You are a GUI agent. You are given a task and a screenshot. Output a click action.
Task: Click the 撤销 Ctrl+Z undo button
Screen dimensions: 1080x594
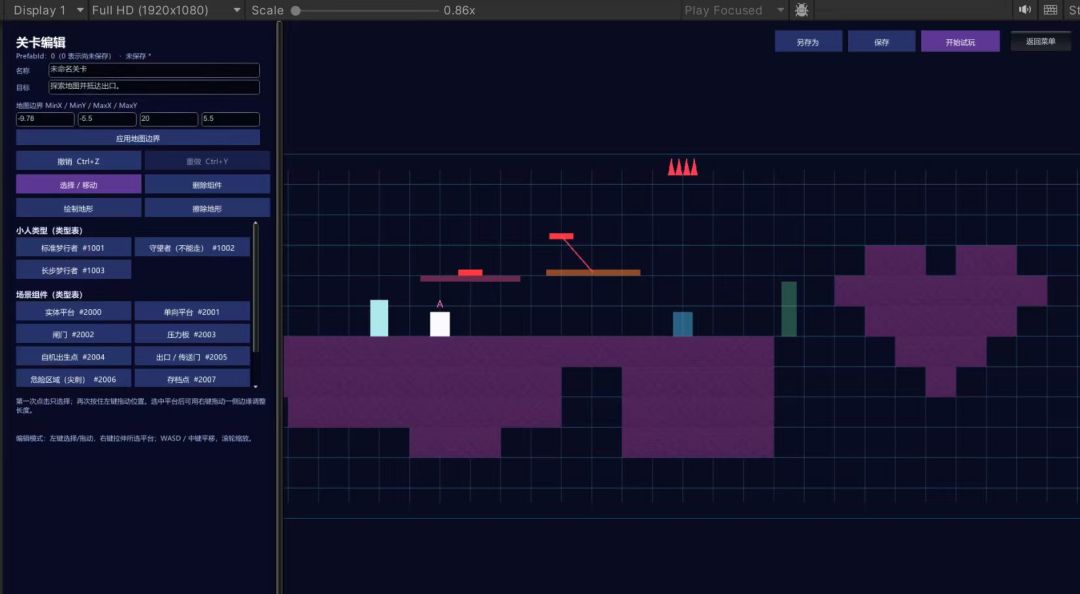click(x=79, y=161)
